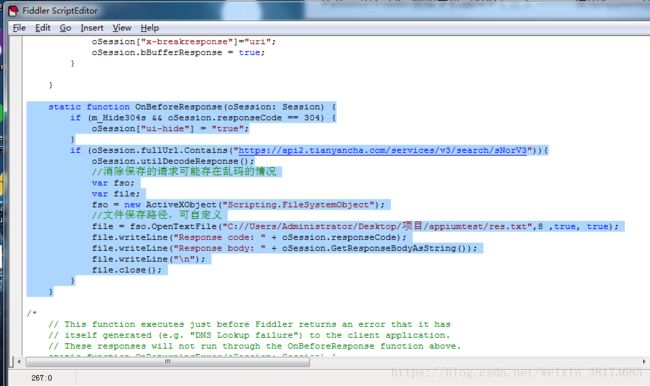Click the horizontal scrollbar thumb
Viewport: 650px width, 386px height.
(x=167, y=362)
